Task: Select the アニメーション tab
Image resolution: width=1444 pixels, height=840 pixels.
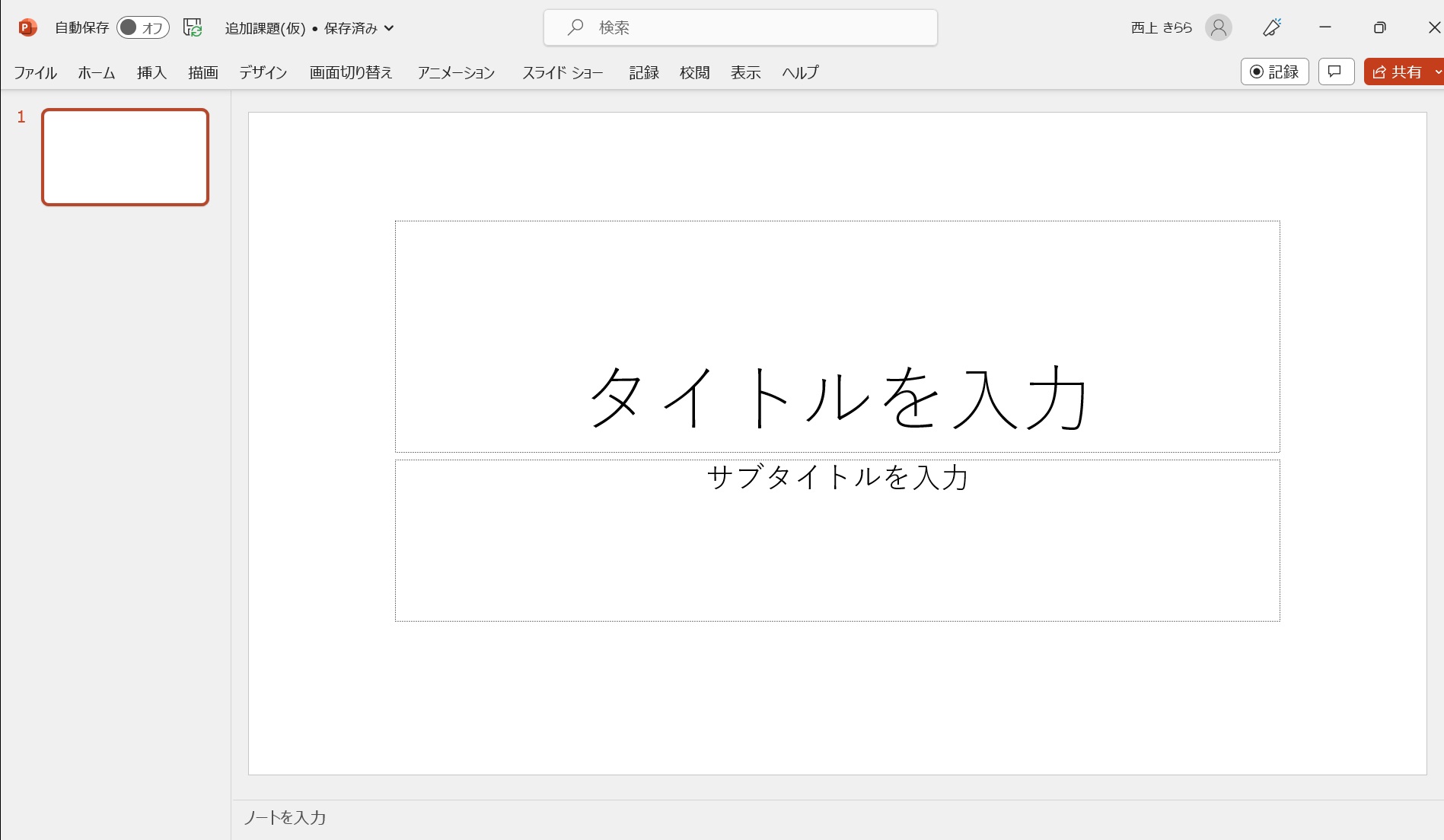Action: pyautogui.click(x=456, y=72)
